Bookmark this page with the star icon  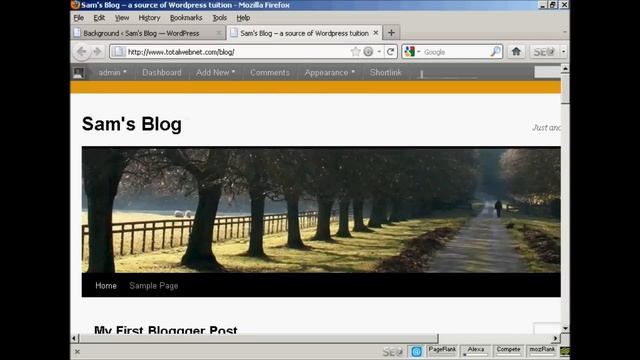pos(355,51)
